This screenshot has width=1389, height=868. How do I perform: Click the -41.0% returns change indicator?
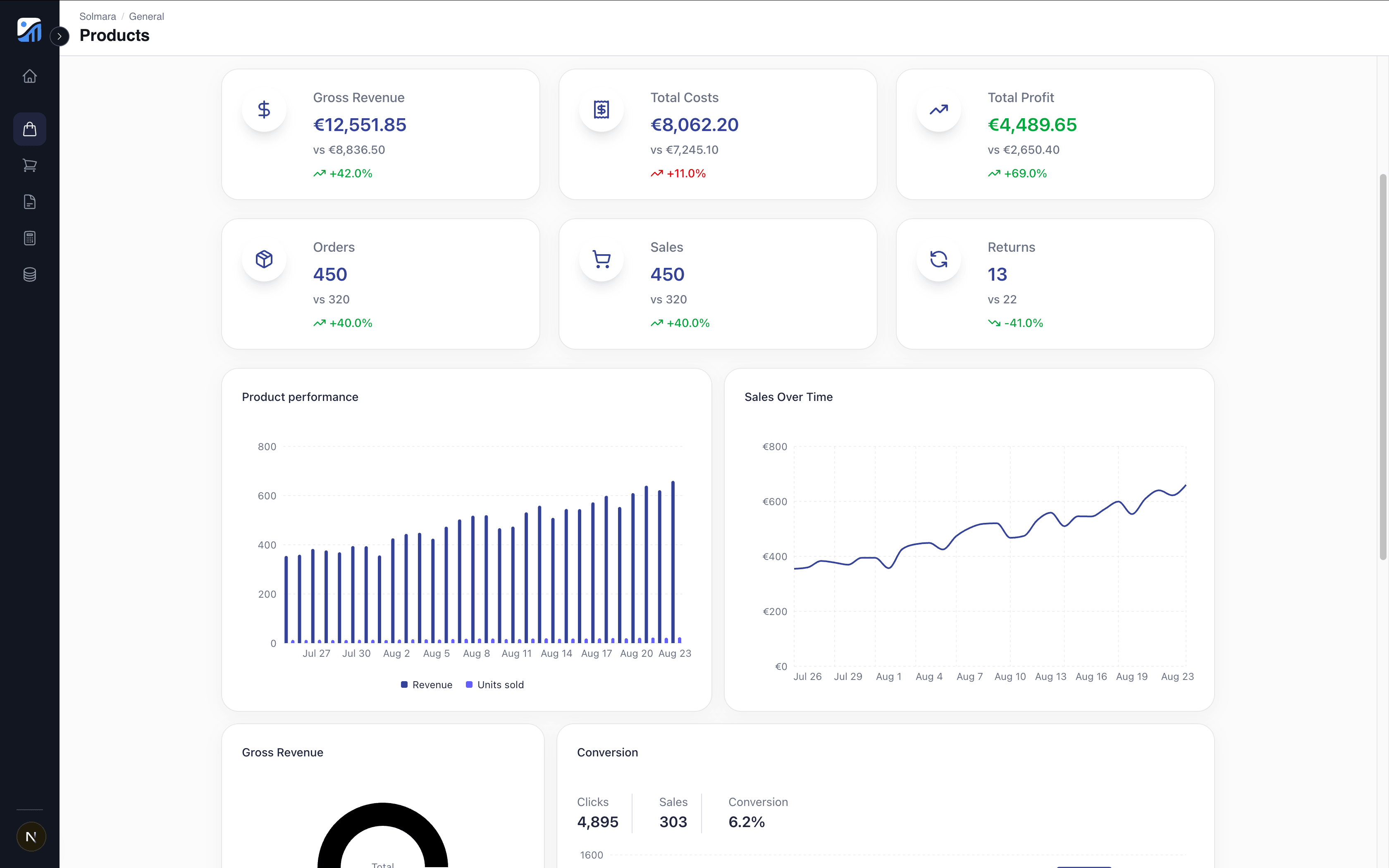click(1015, 323)
